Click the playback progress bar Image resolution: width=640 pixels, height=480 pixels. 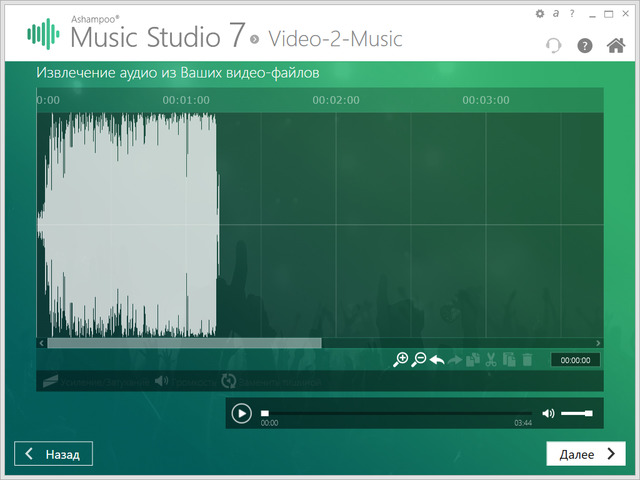pyautogui.click(x=397, y=413)
